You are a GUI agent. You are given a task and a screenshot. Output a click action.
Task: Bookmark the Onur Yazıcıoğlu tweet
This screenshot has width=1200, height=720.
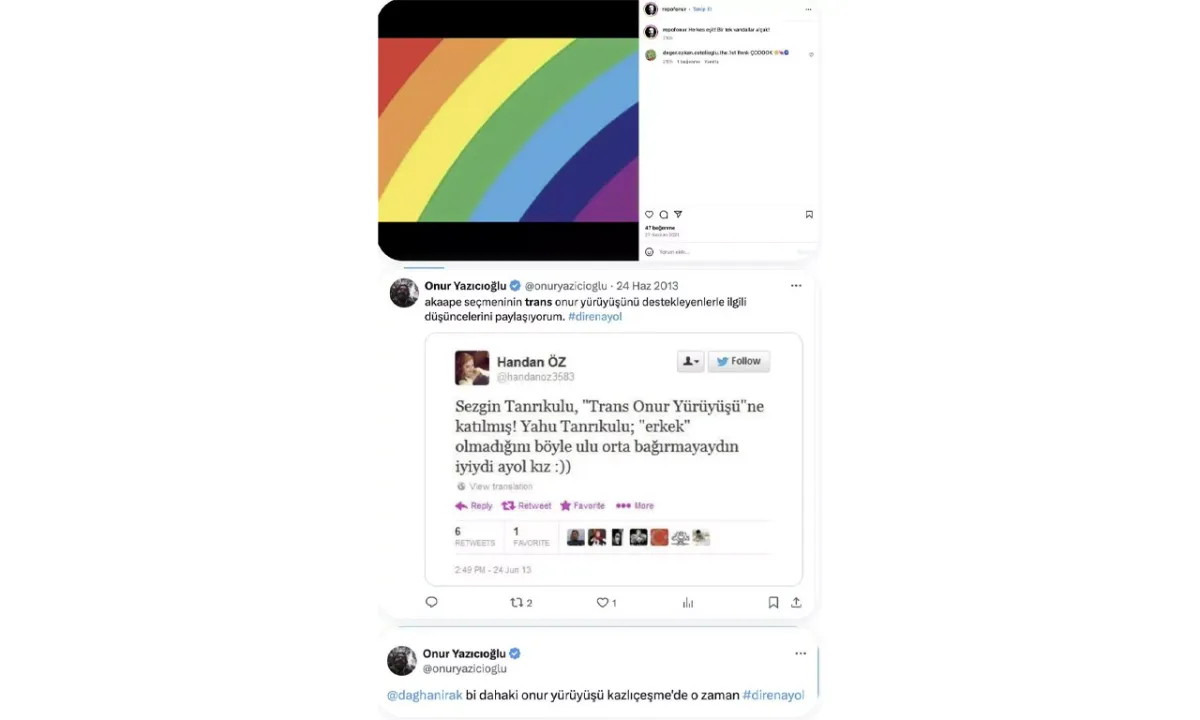(773, 602)
